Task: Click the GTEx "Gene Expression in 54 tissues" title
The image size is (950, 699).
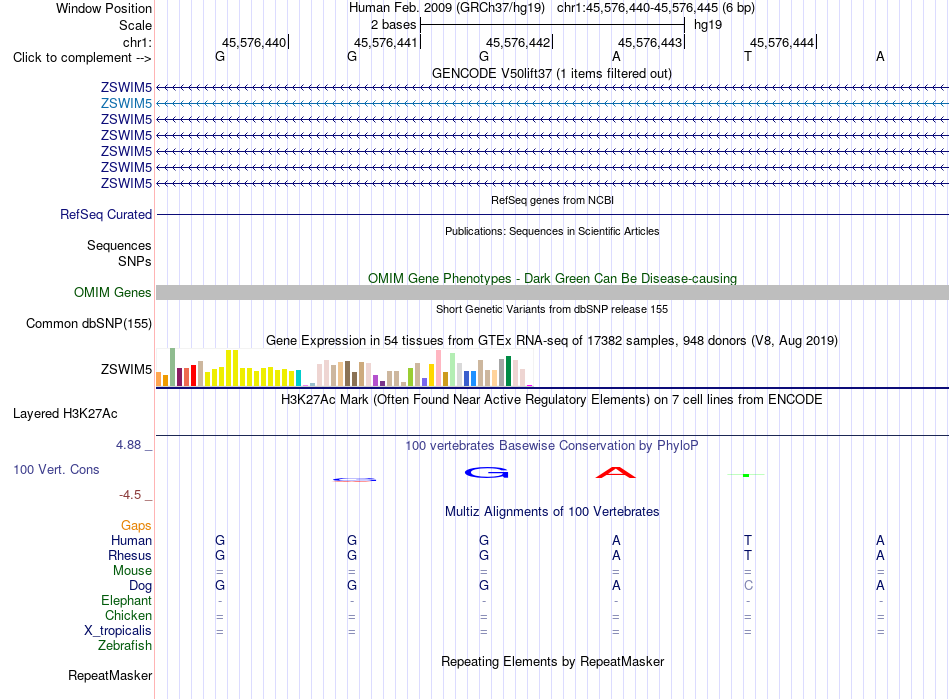Action: (551, 340)
